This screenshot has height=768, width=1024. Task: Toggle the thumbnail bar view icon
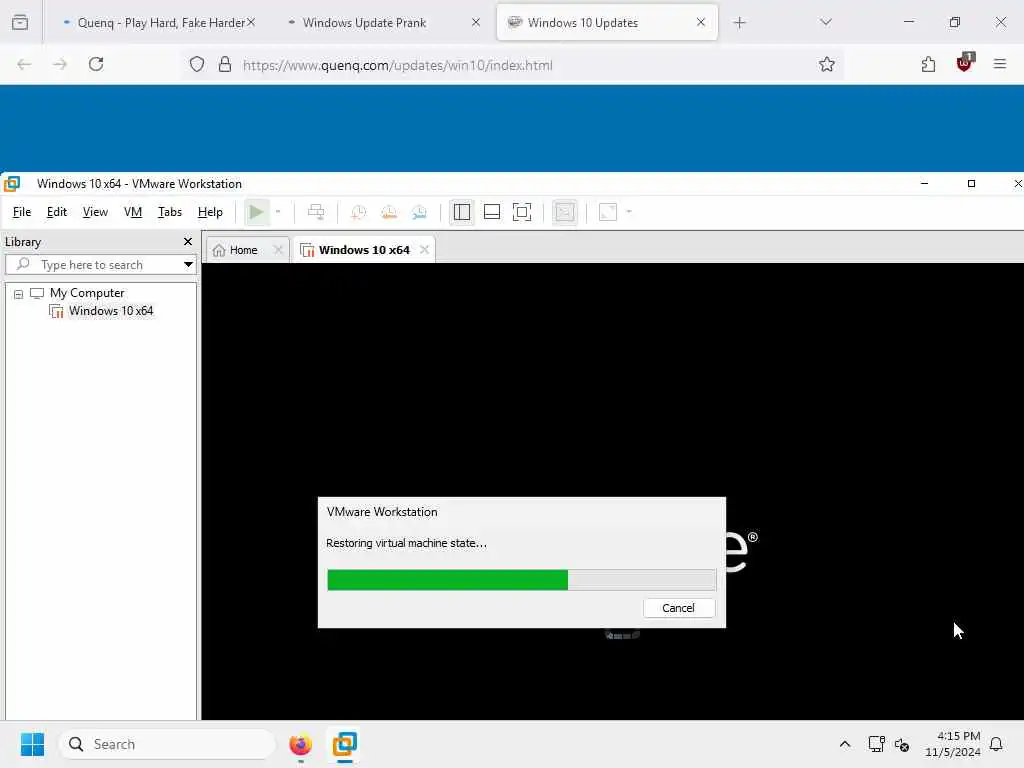492,212
